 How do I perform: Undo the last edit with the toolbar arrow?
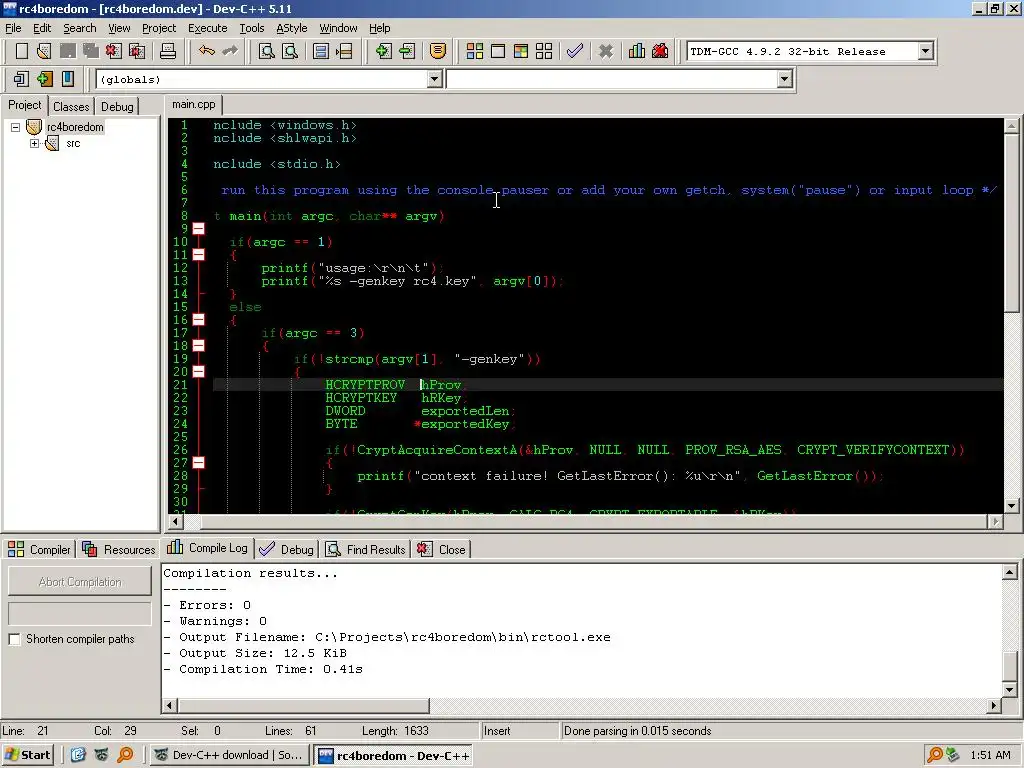[207, 51]
